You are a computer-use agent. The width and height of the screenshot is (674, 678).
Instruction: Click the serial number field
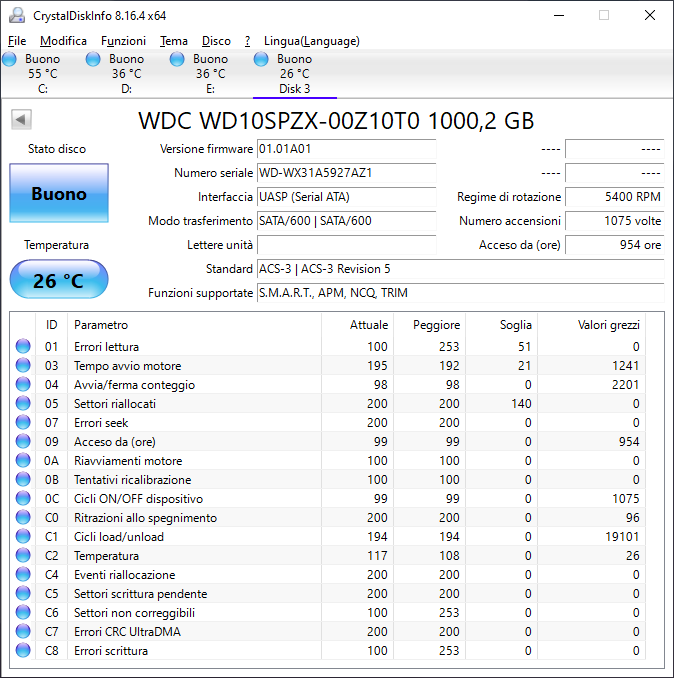346,173
